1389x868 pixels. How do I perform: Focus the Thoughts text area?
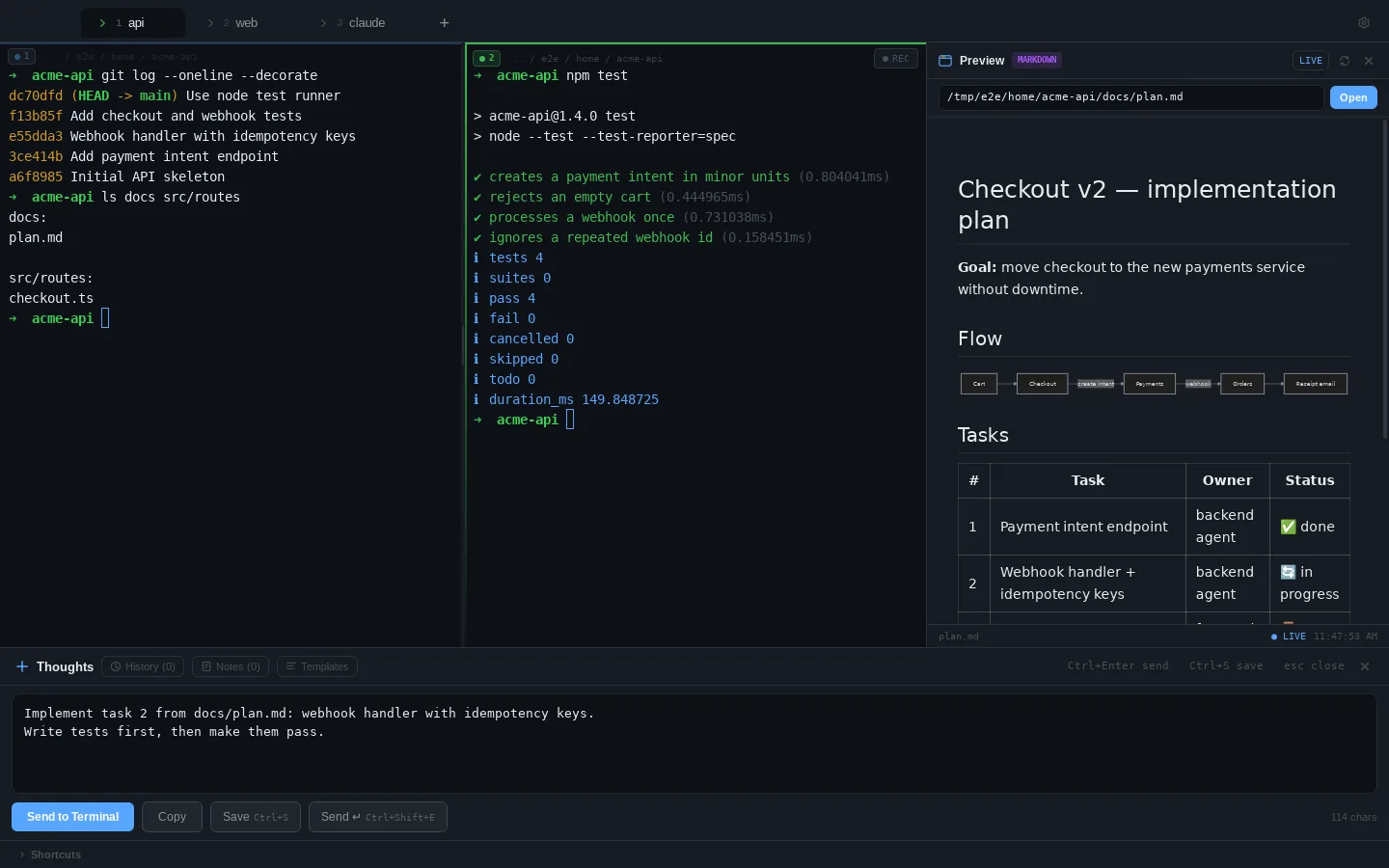[694, 744]
